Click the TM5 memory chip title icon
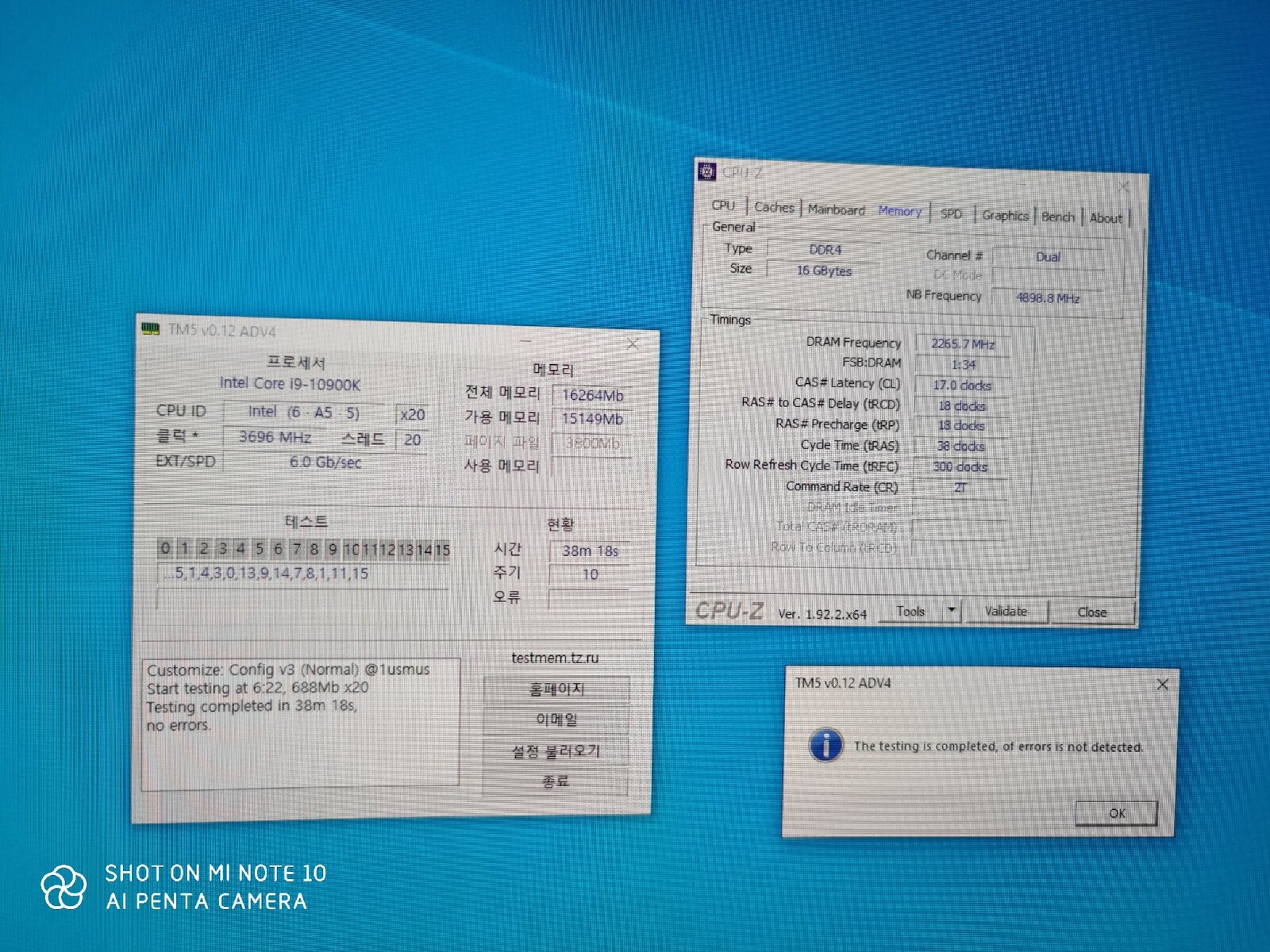This screenshot has width=1270, height=952. pyautogui.click(x=150, y=328)
